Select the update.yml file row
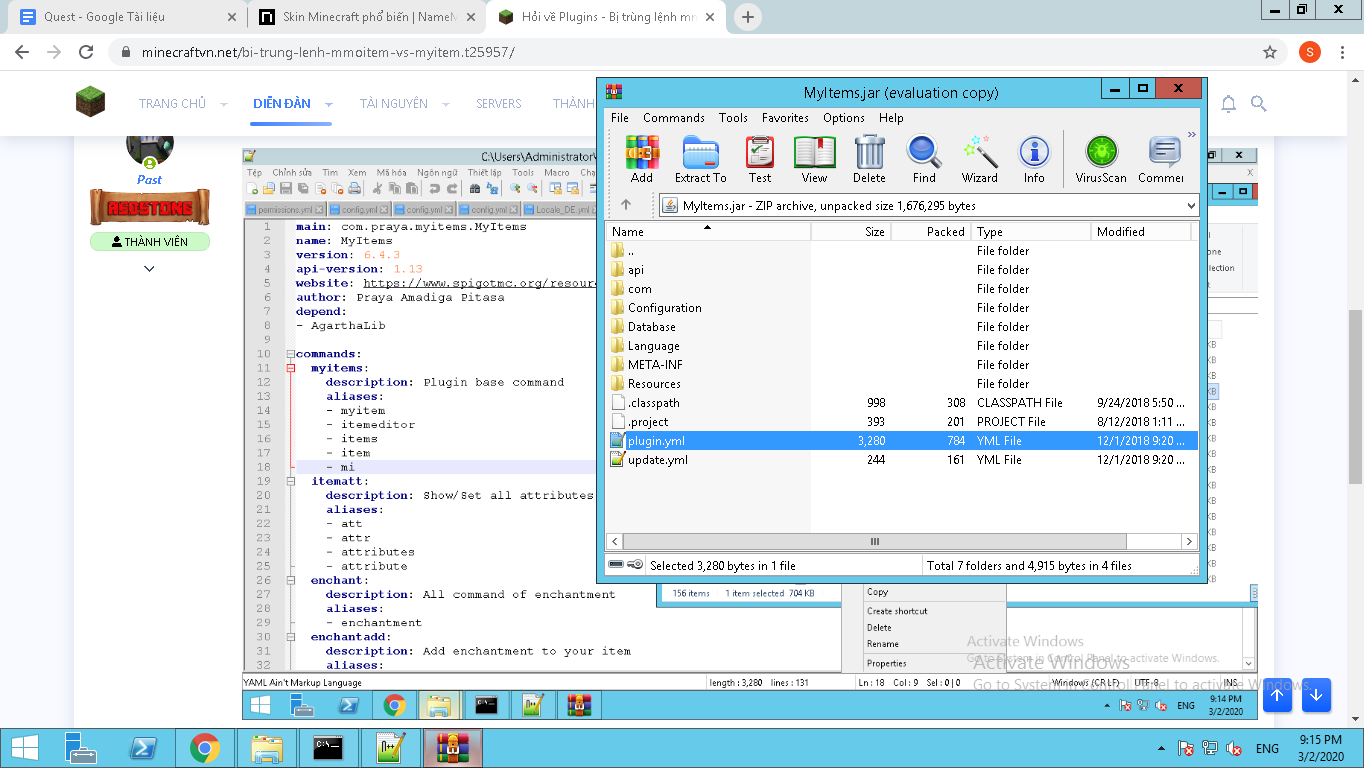This screenshot has height=768, width=1364. pyautogui.click(x=901, y=460)
